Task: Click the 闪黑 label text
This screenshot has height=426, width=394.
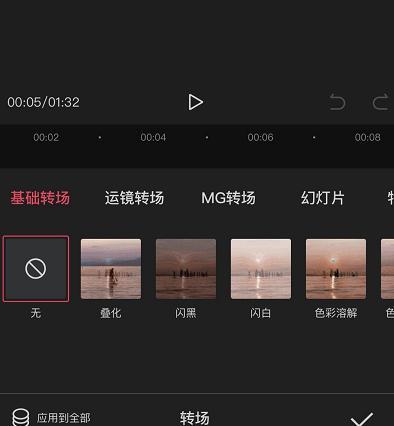Action: 186,313
